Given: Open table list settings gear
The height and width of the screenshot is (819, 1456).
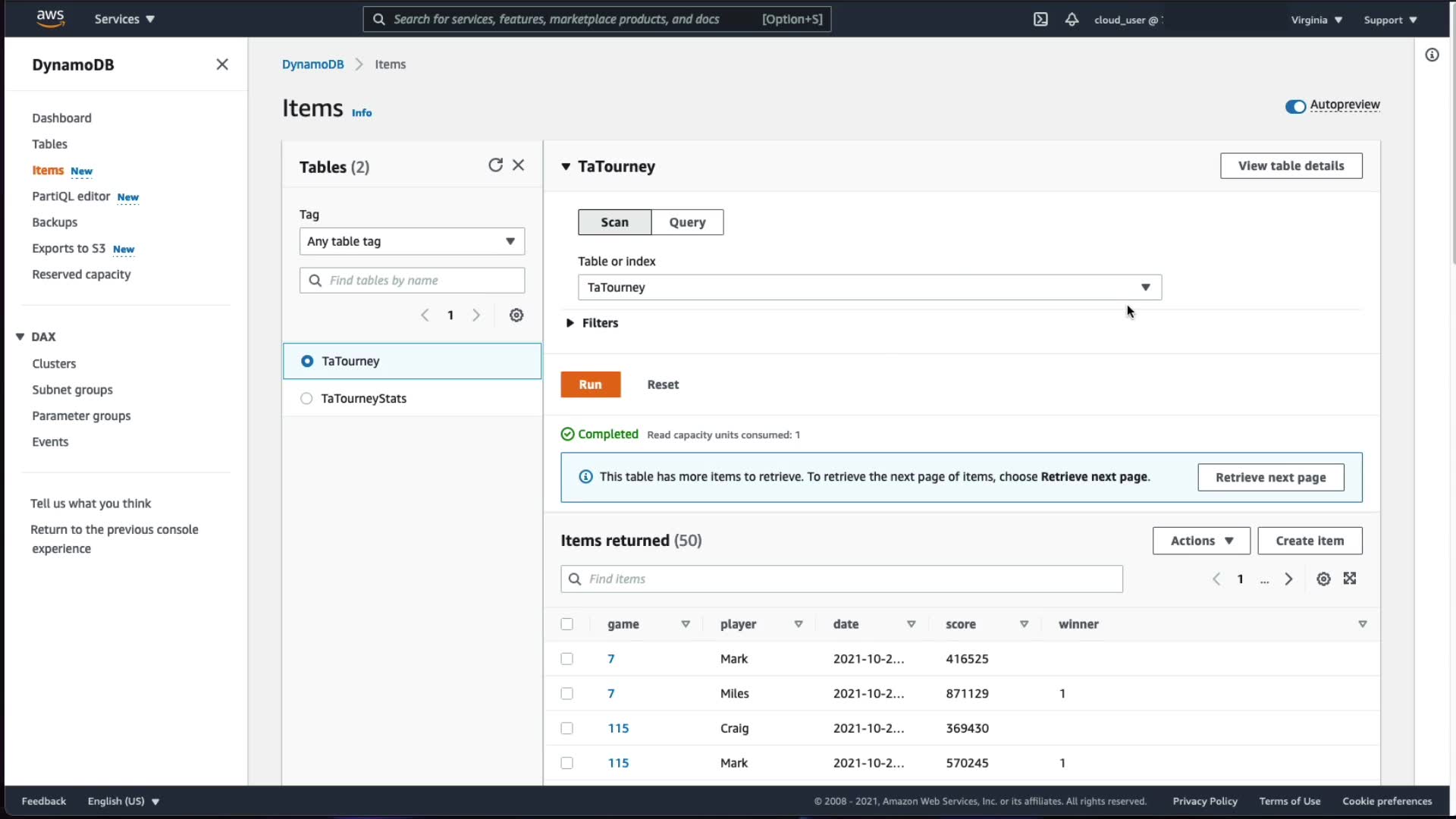Looking at the screenshot, I should point(516,315).
